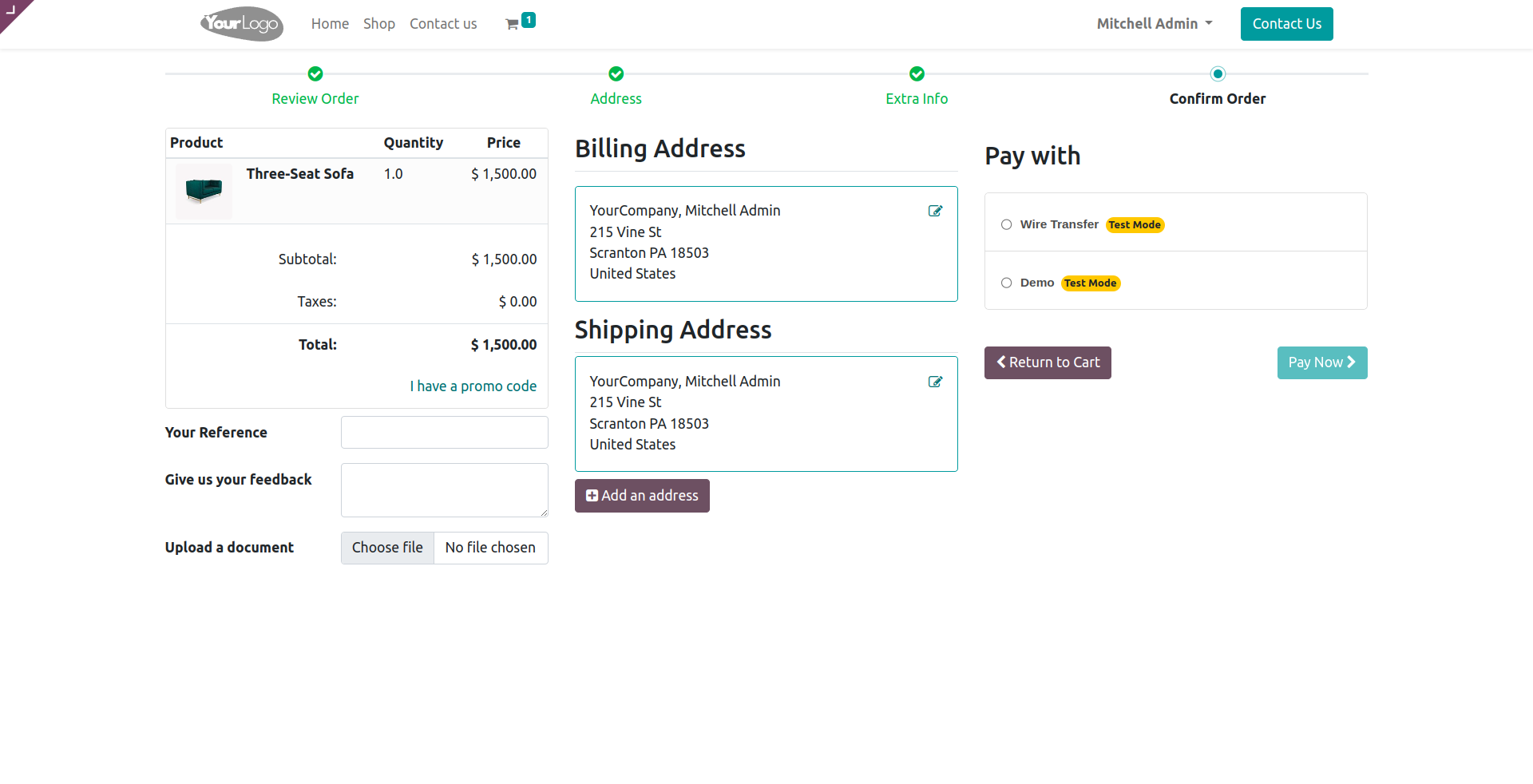
Task: Edit the shipping address via pencil icon
Action: [x=935, y=382]
